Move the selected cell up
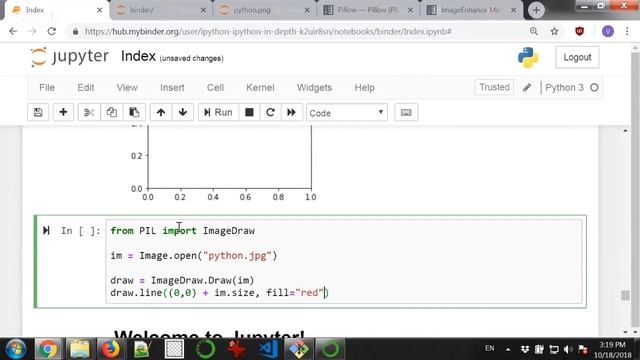This screenshot has width=640, height=360. pyautogui.click(x=161, y=112)
